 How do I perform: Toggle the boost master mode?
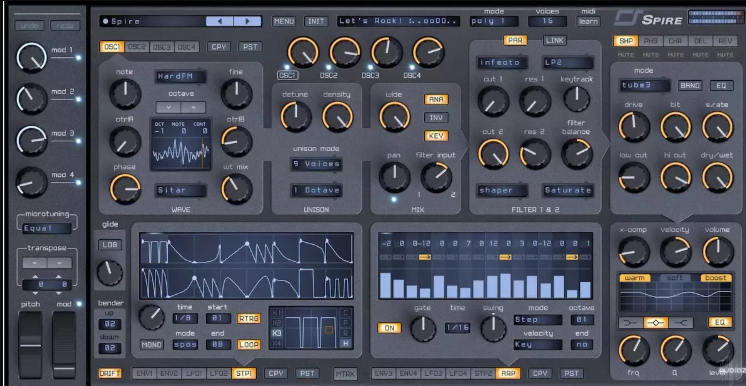[x=716, y=278]
